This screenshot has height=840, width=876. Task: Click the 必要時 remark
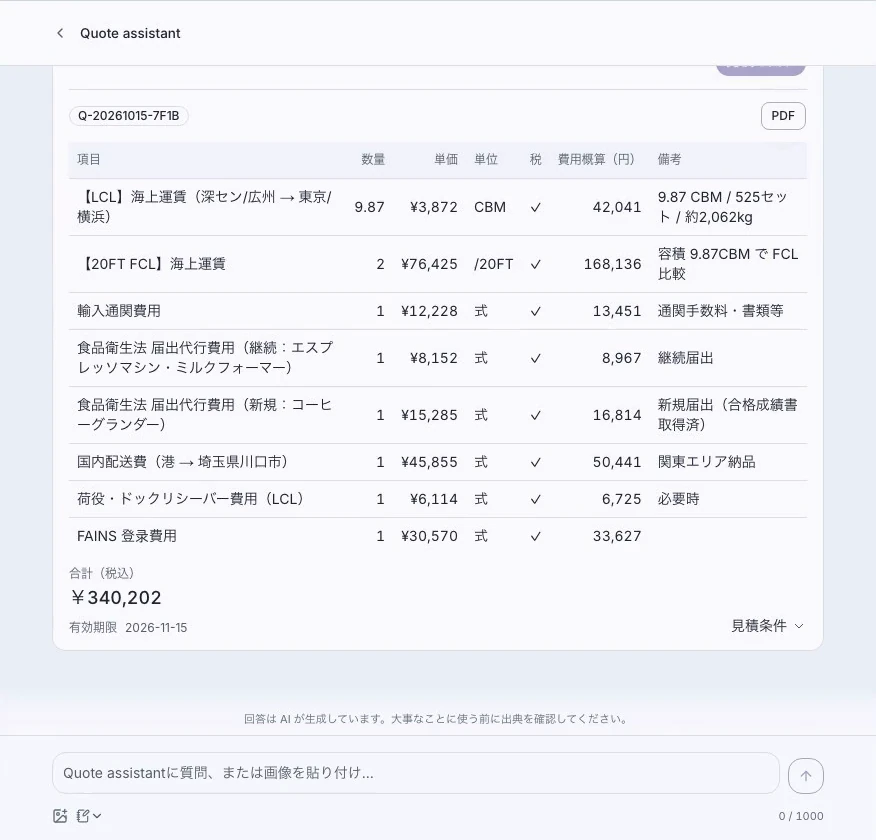(679, 499)
